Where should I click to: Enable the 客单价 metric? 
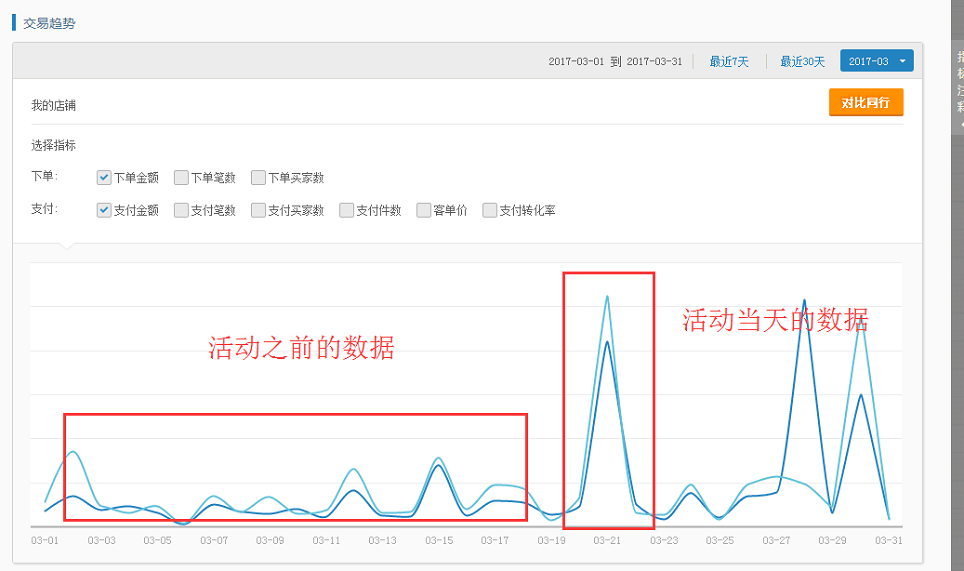424,210
